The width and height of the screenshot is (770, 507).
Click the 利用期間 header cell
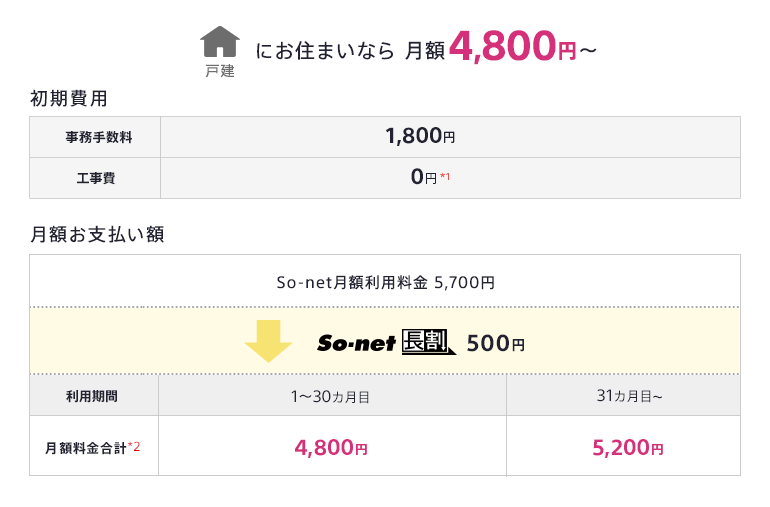[x=95, y=396]
